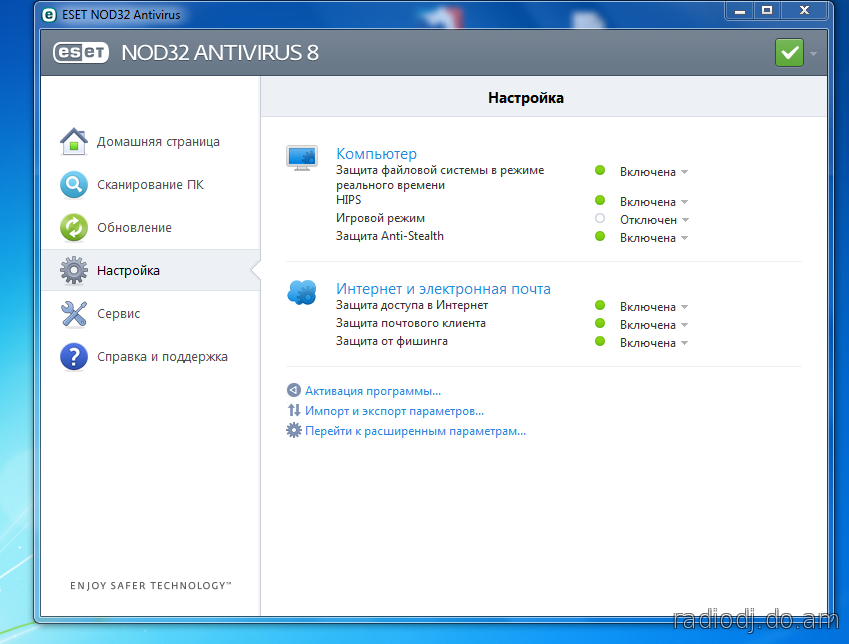Image resolution: width=849 pixels, height=644 pixels.
Task: Open Включена dropdown for HIPS
Action: (654, 202)
